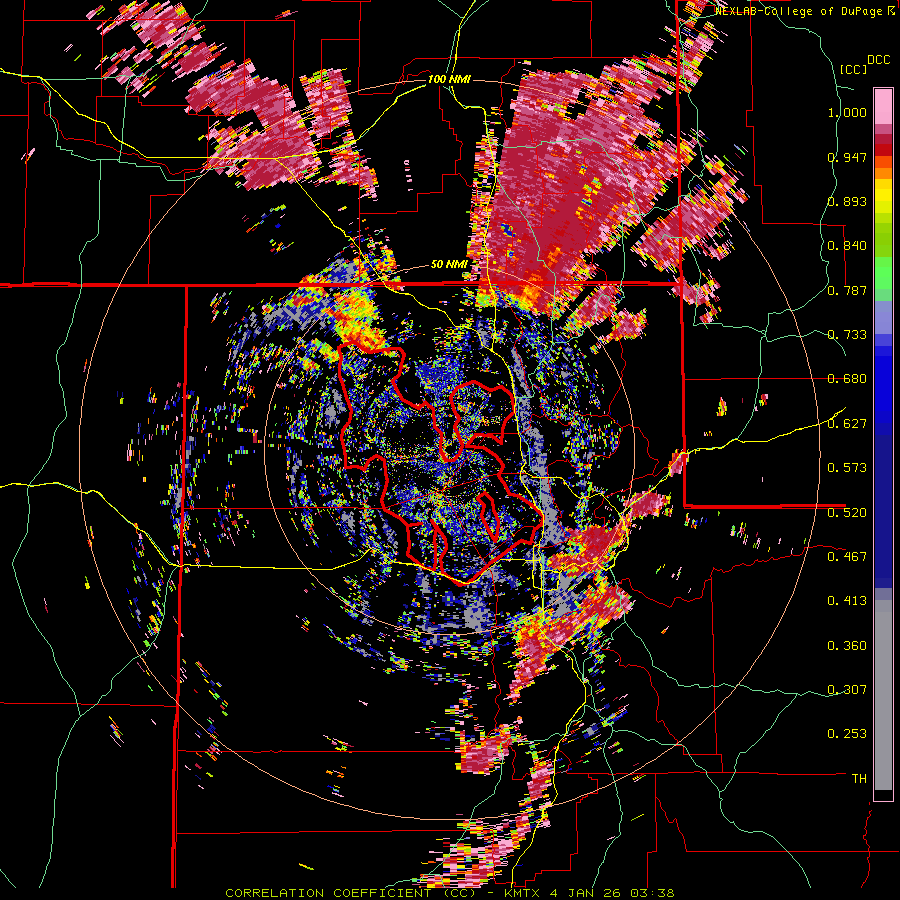Viewport: 900px width, 900px height.
Task: Click the DCC product label
Action: 878,60
